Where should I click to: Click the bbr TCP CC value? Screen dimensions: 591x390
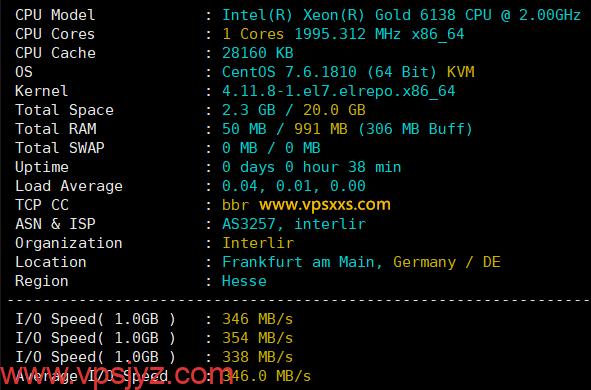point(236,205)
